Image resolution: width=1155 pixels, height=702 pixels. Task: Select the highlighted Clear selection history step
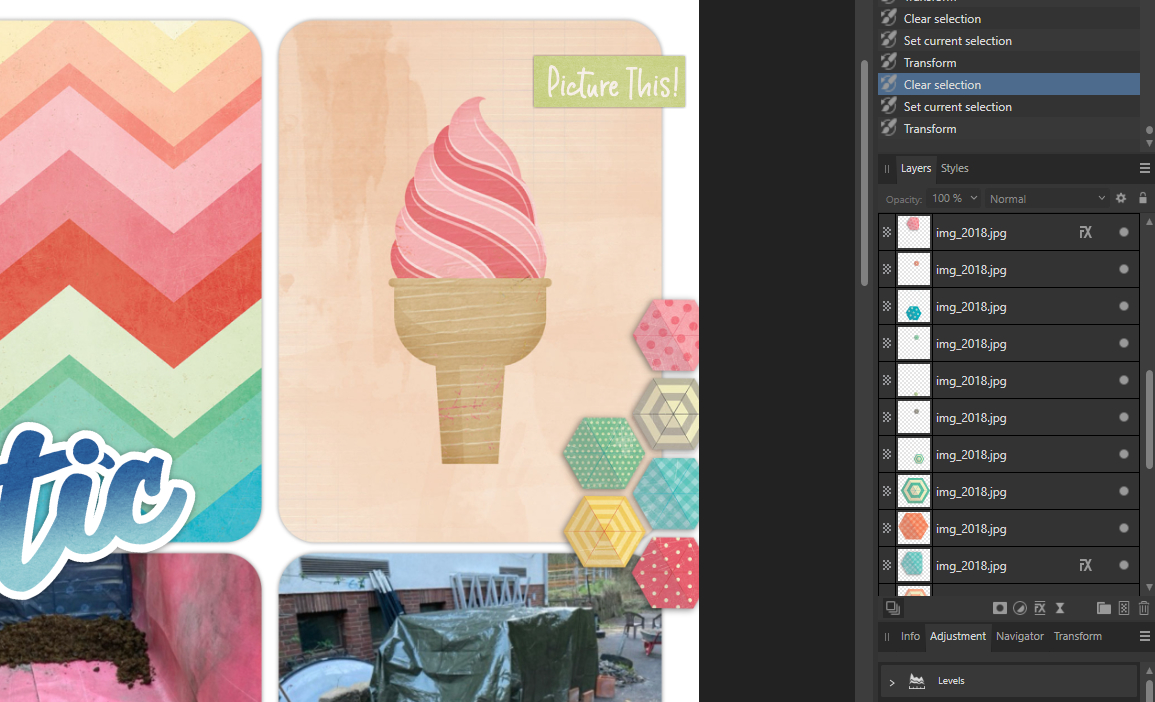coord(1009,84)
